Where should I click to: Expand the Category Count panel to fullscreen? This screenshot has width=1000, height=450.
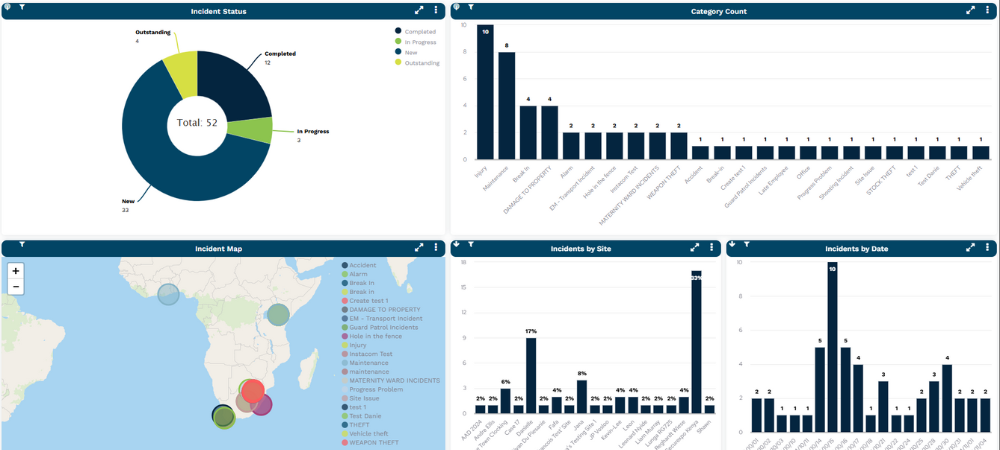pyautogui.click(x=970, y=11)
